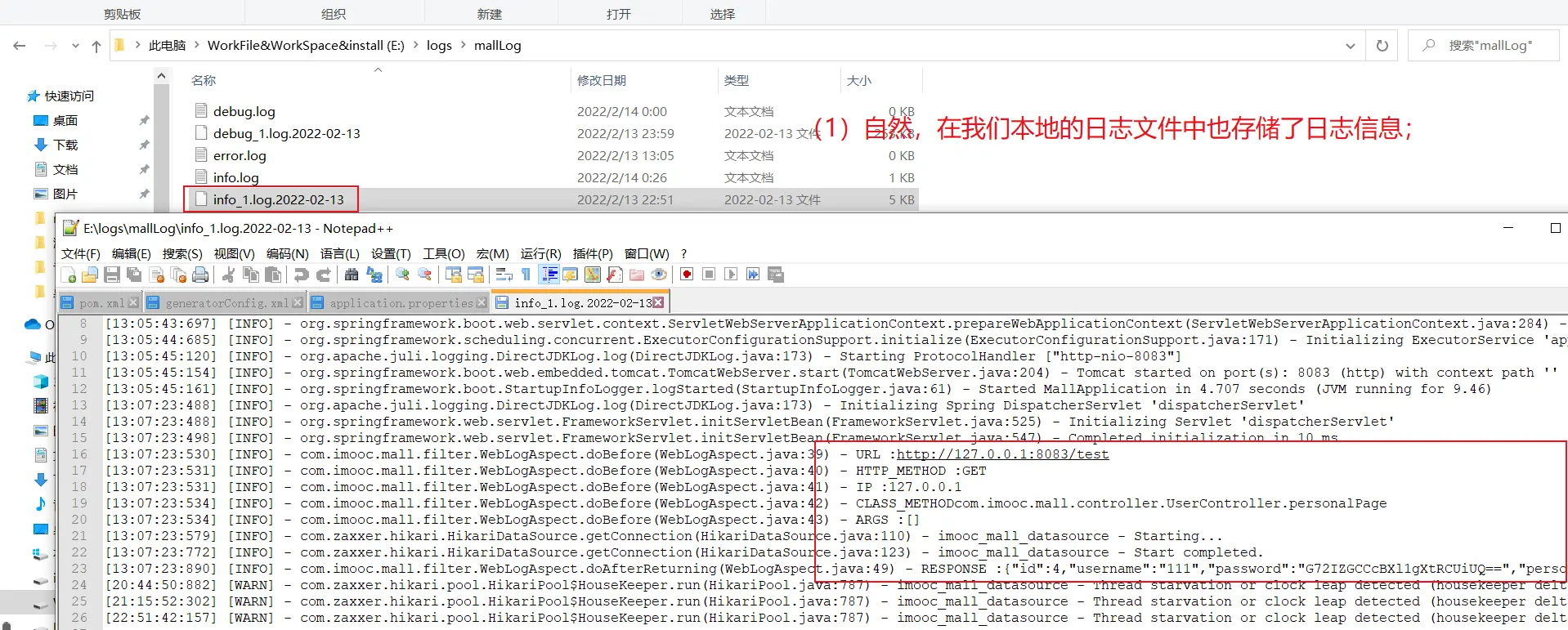Go up one folder level in Explorer
Image resolution: width=1568 pixels, height=630 pixels.
click(x=96, y=46)
